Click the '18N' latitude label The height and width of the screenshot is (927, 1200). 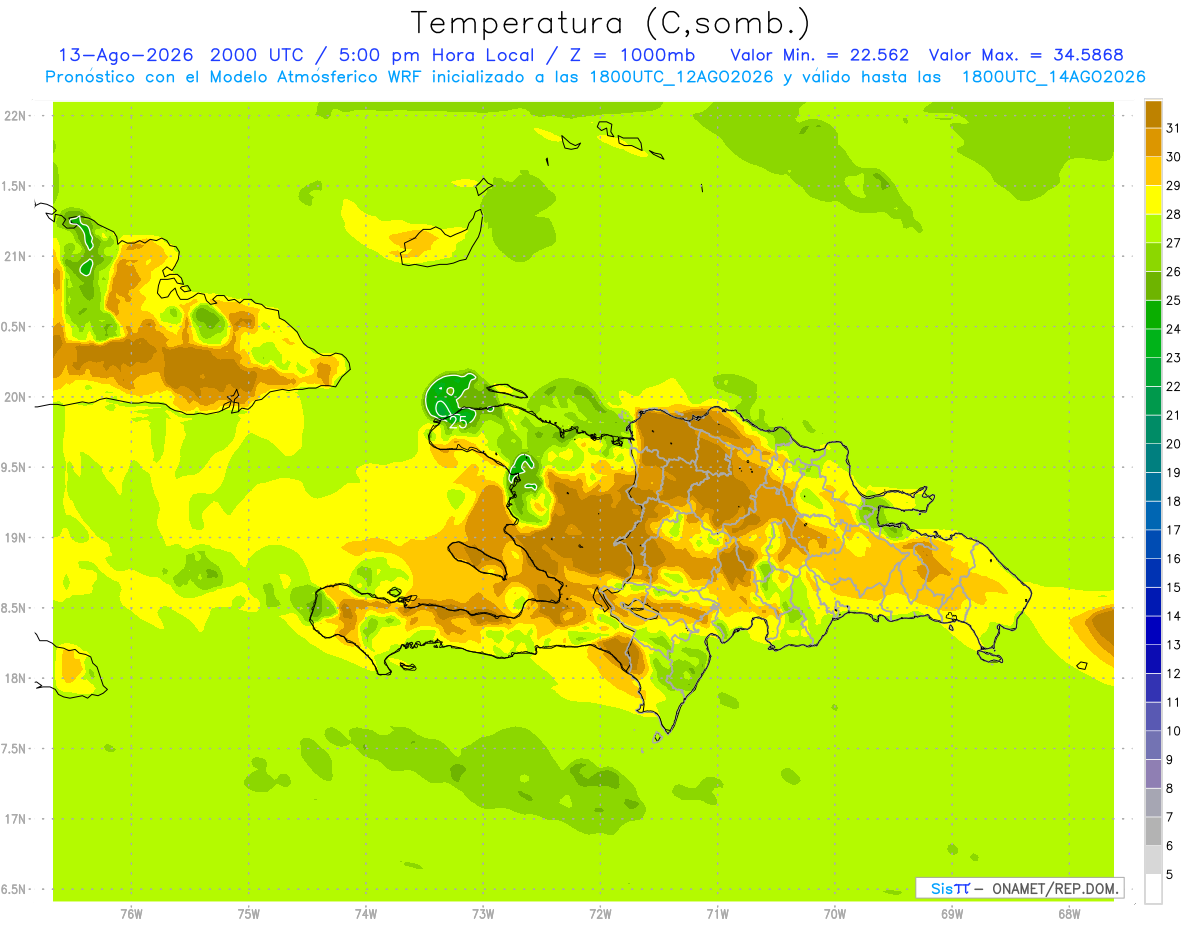point(15,678)
